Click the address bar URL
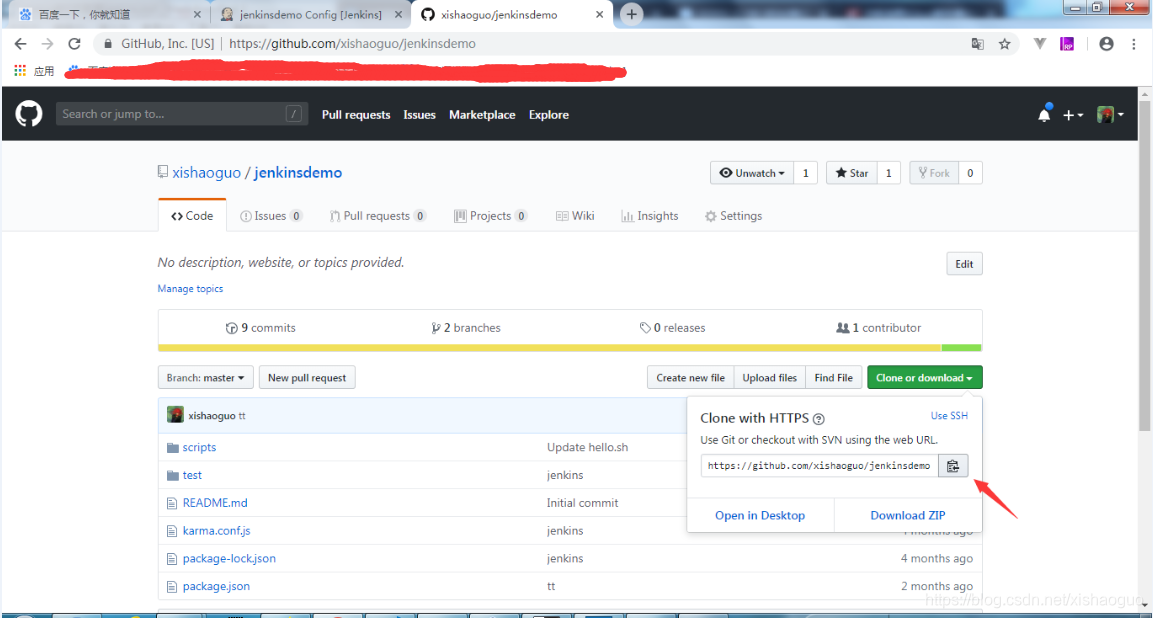Image resolution: width=1153 pixels, height=618 pixels. point(352,44)
